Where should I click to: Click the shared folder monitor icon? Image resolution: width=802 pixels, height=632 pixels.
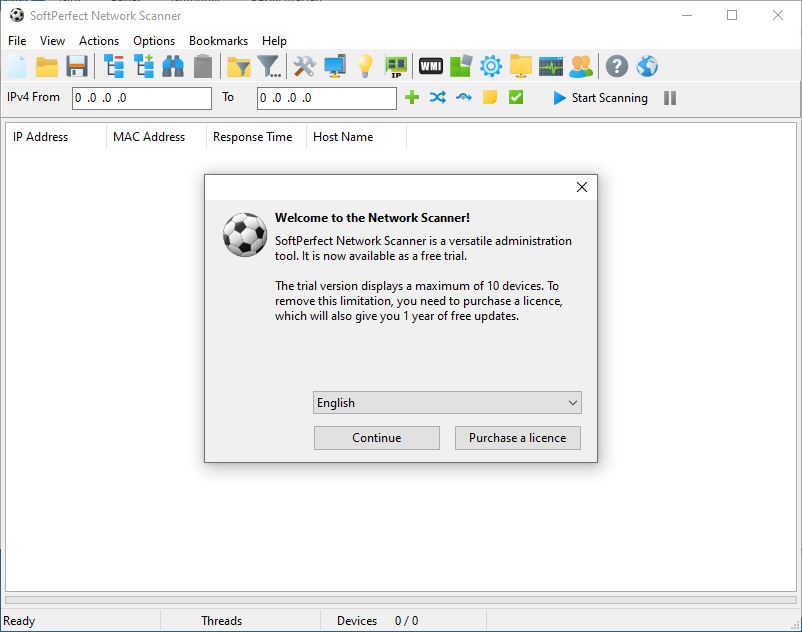click(x=521, y=66)
